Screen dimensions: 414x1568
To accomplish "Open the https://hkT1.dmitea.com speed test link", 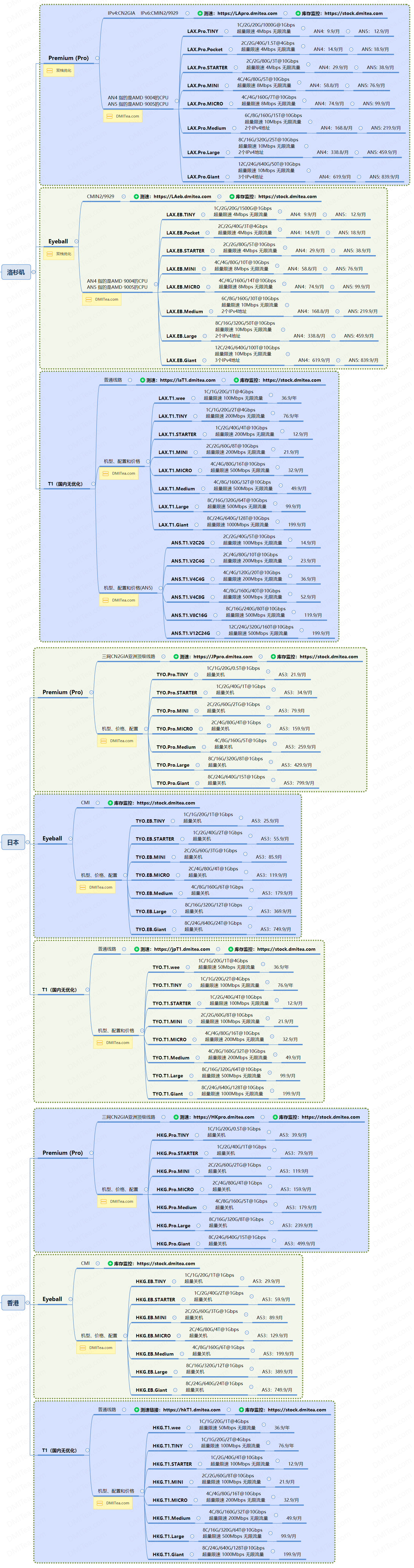I will click(192, 1410).
